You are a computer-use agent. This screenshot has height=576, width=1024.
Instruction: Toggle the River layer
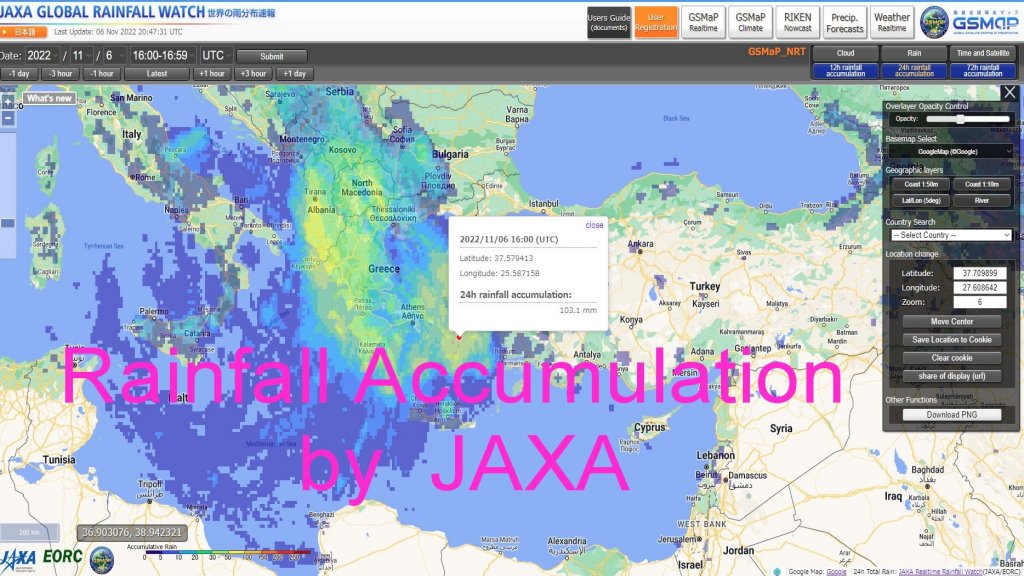[x=982, y=200]
